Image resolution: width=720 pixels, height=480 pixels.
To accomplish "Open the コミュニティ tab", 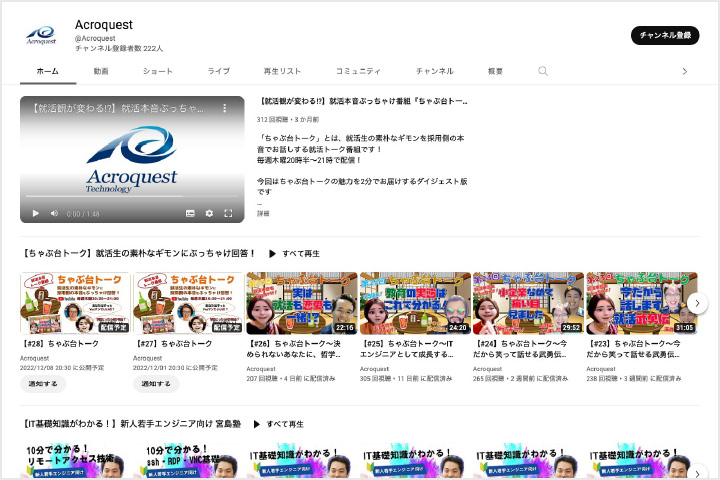I will (358, 71).
